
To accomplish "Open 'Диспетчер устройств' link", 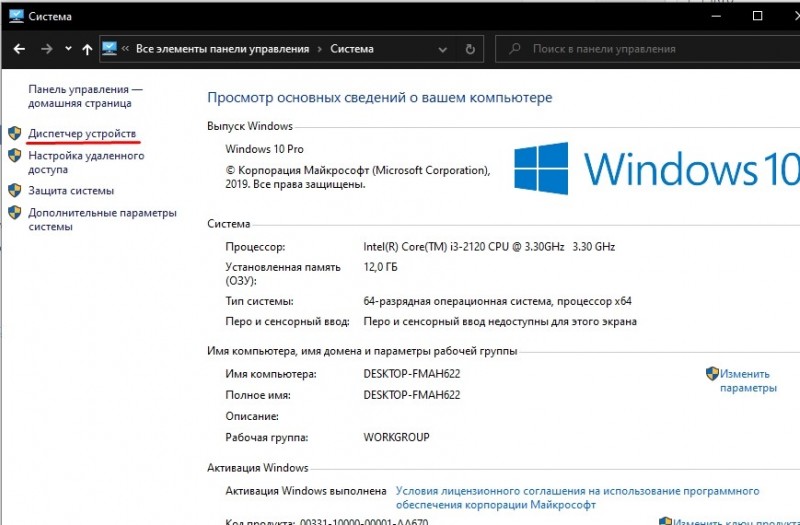I will click(x=82, y=134).
